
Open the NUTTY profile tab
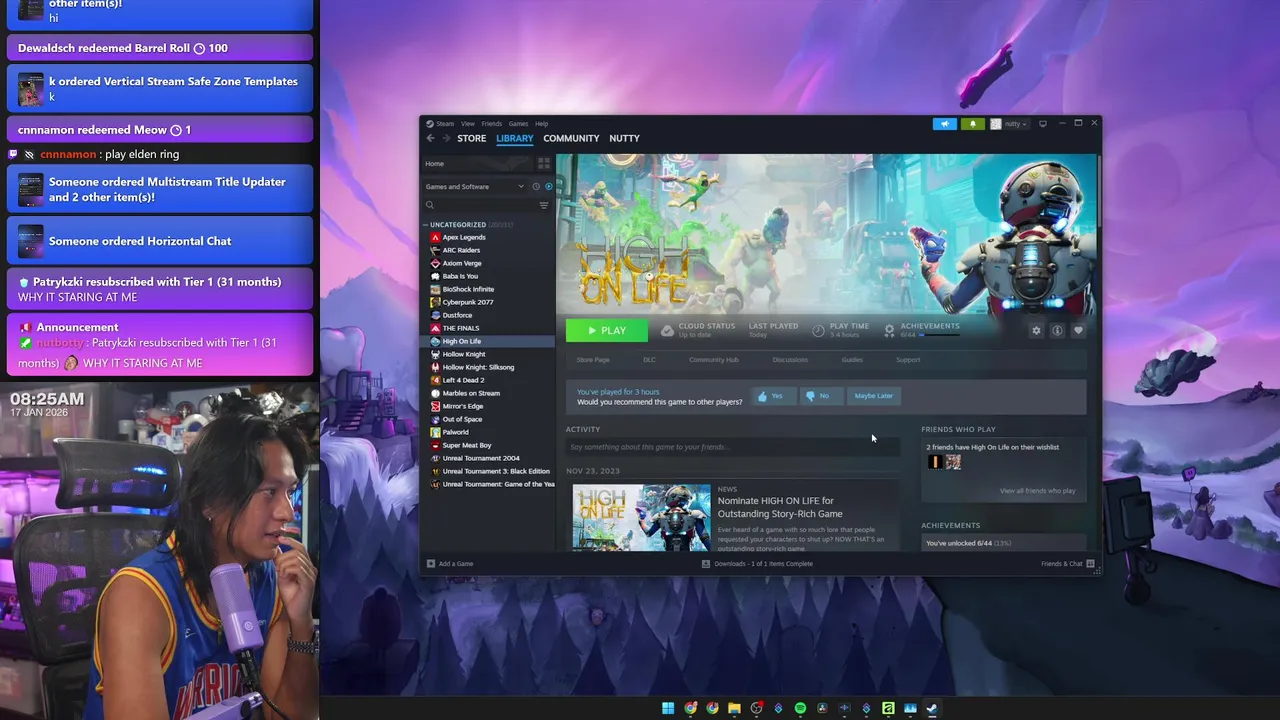[624, 138]
